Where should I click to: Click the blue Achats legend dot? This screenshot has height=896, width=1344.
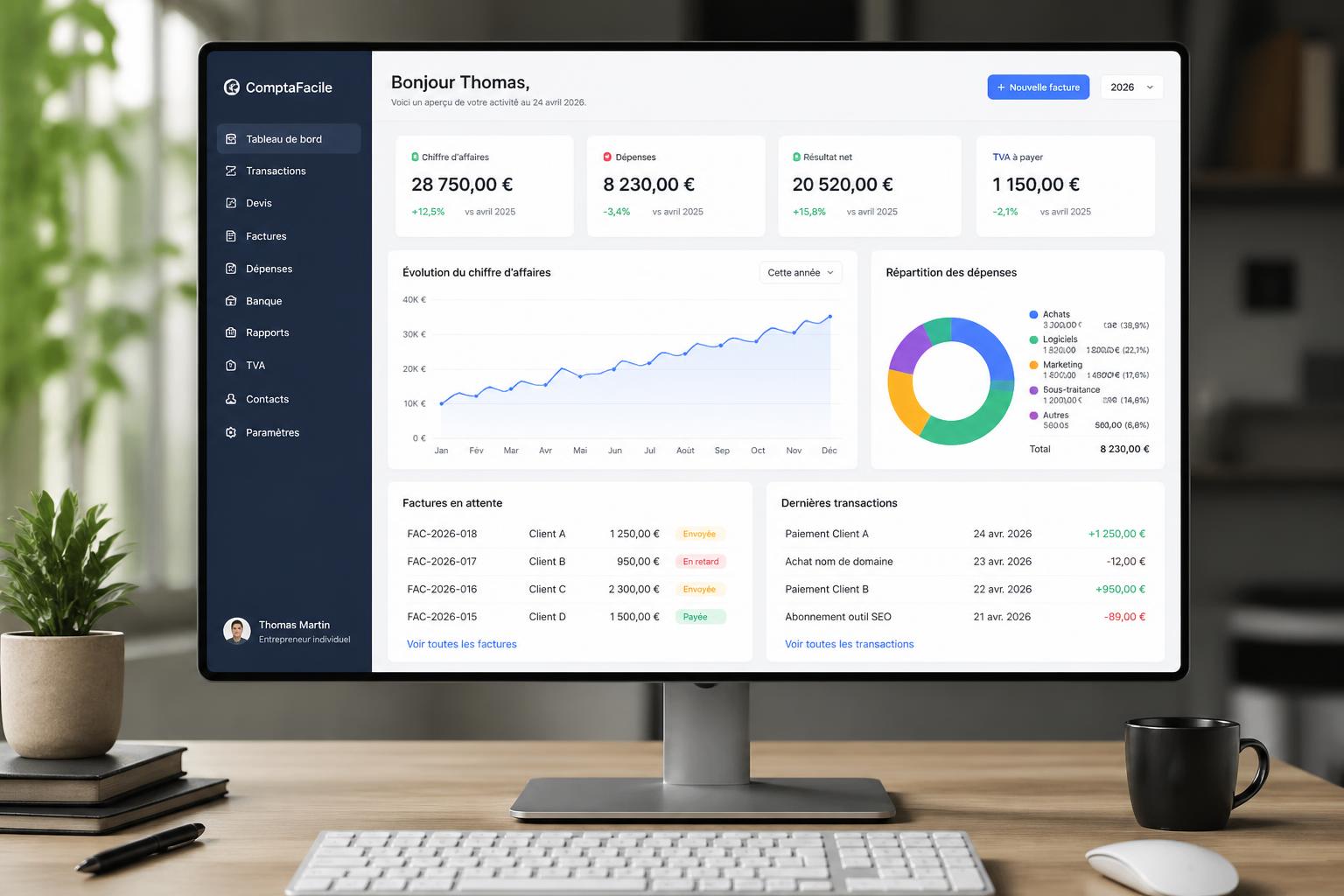1033,314
